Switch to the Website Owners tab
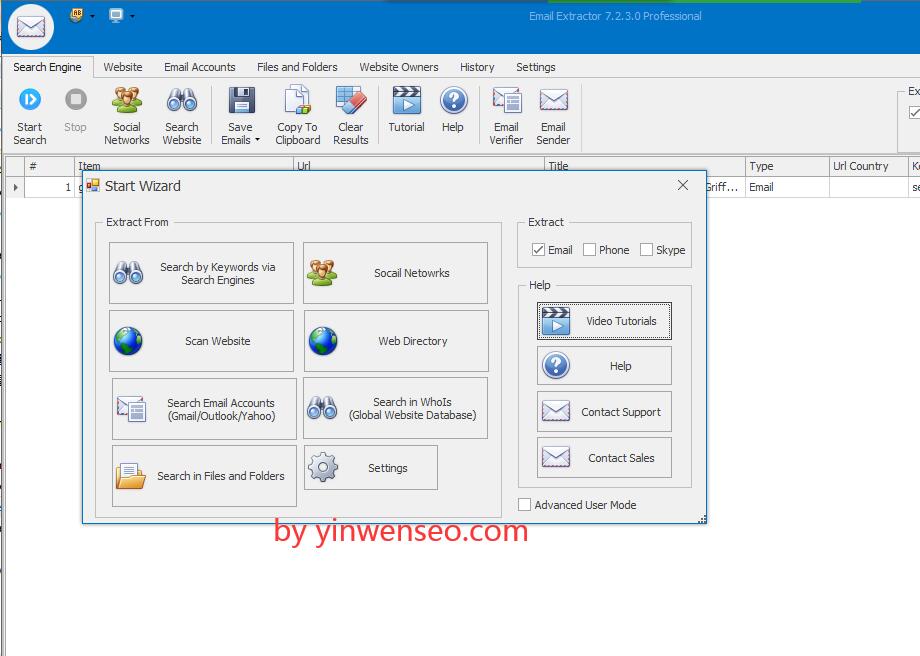Viewport: 920px width, 656px height. click(398, 67)
